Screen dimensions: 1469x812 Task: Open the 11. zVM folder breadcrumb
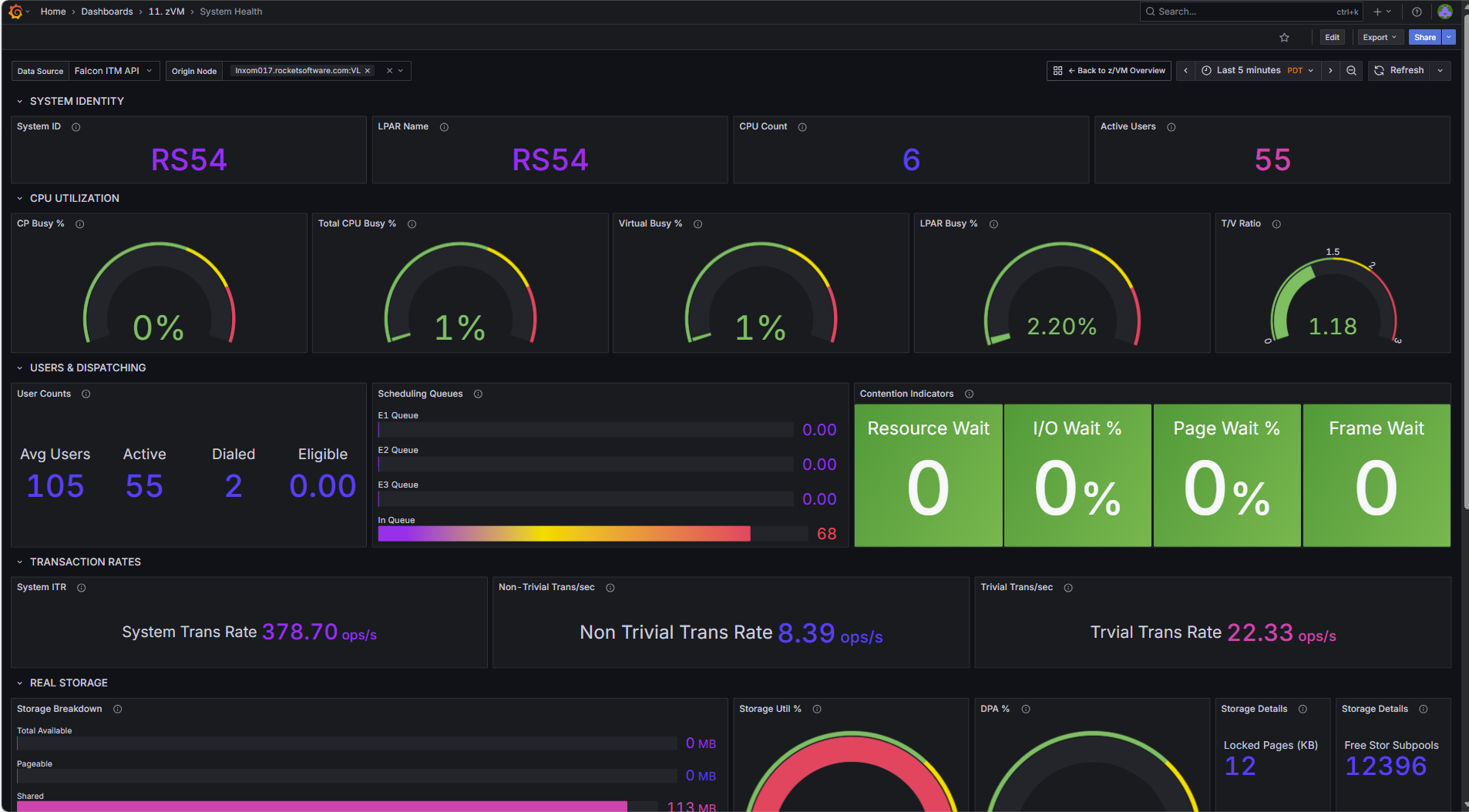click(x=166, y=12)
